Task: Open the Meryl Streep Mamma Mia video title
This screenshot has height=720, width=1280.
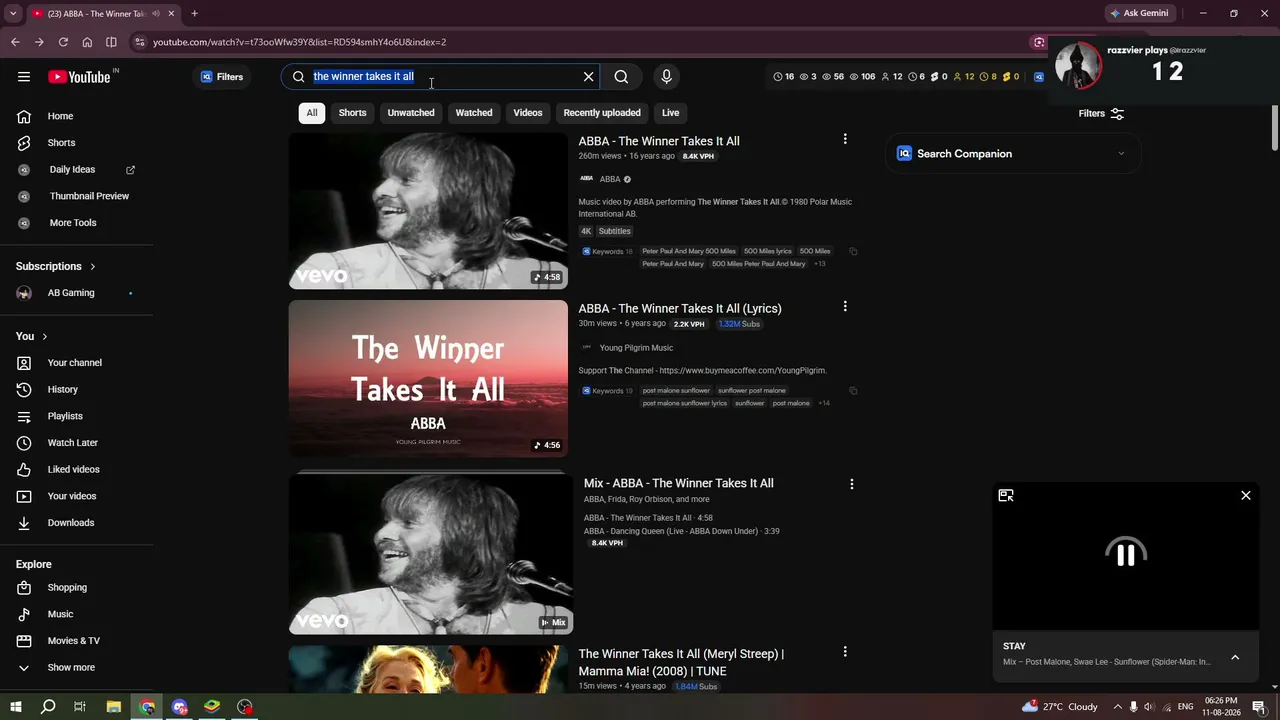Action: pos(681,662)
